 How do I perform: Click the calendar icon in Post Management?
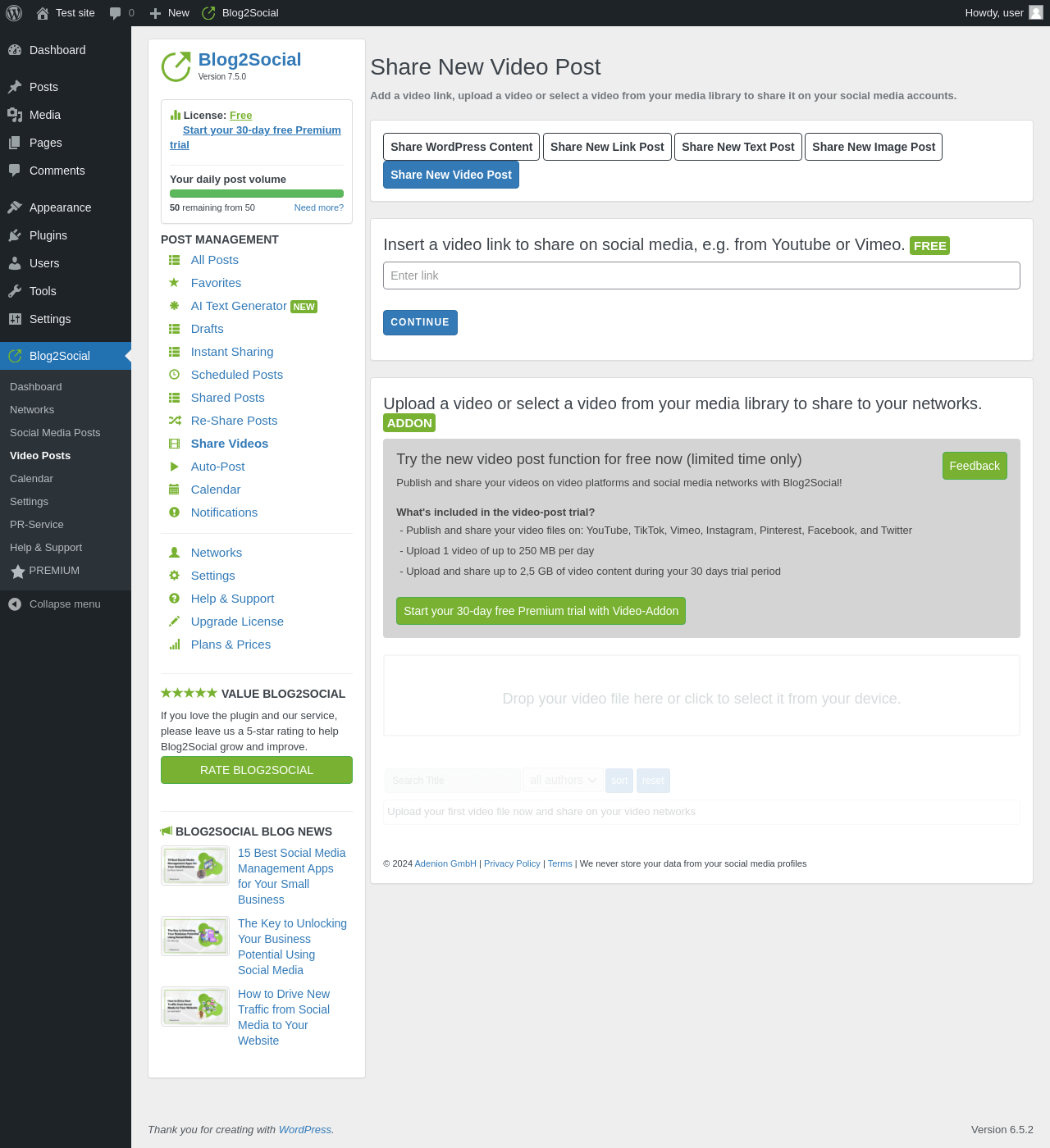coord(174,490)
